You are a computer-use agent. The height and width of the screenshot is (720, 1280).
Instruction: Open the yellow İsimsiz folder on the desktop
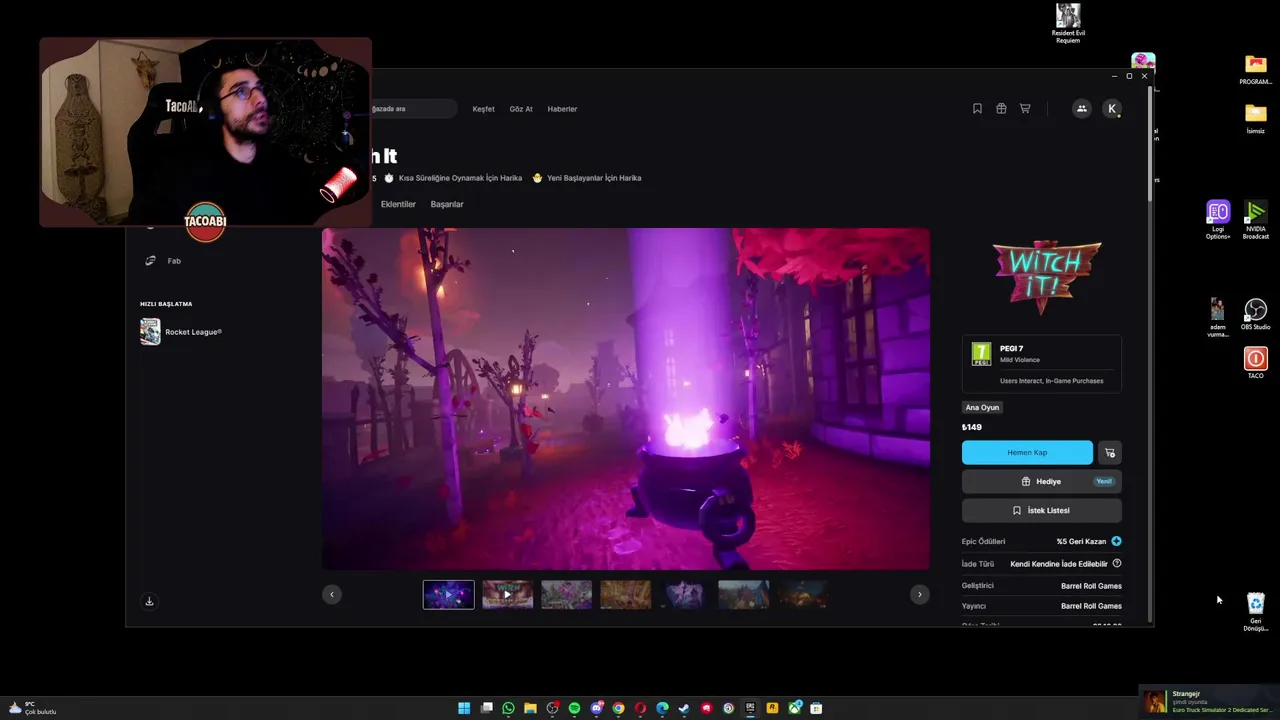tap(1256, 118)
